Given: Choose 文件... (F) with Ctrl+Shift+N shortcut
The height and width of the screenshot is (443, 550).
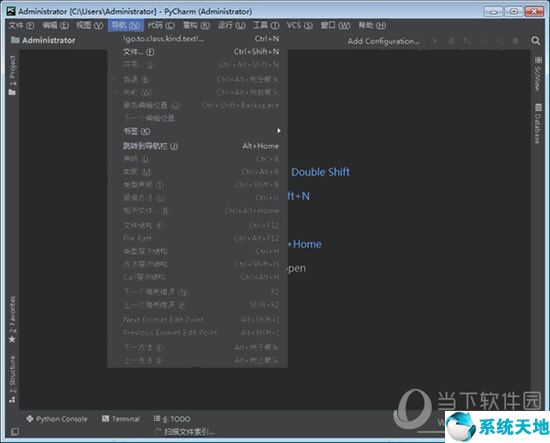Looking at the screenshot, I should click(x=198, y=52).
